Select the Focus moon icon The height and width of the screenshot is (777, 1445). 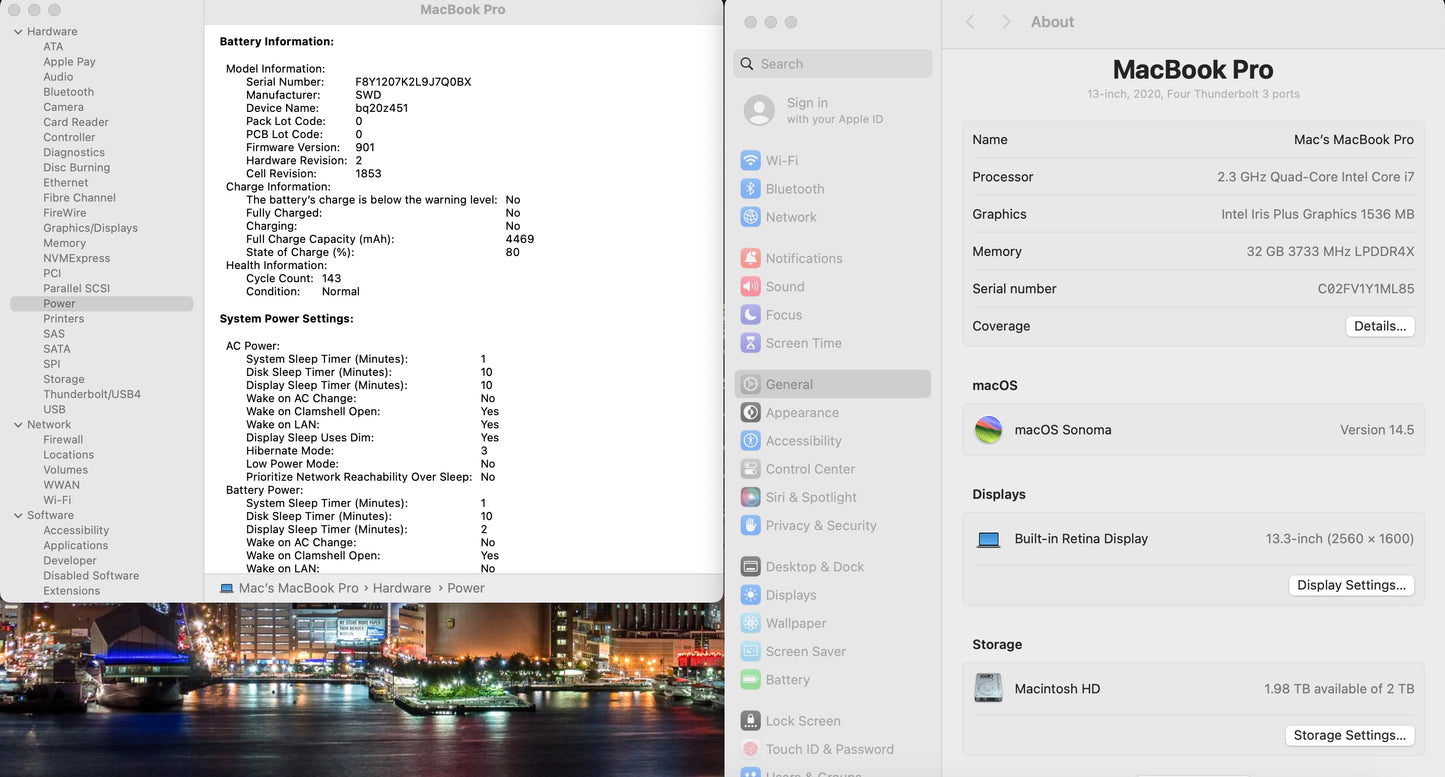coord(750,315)
